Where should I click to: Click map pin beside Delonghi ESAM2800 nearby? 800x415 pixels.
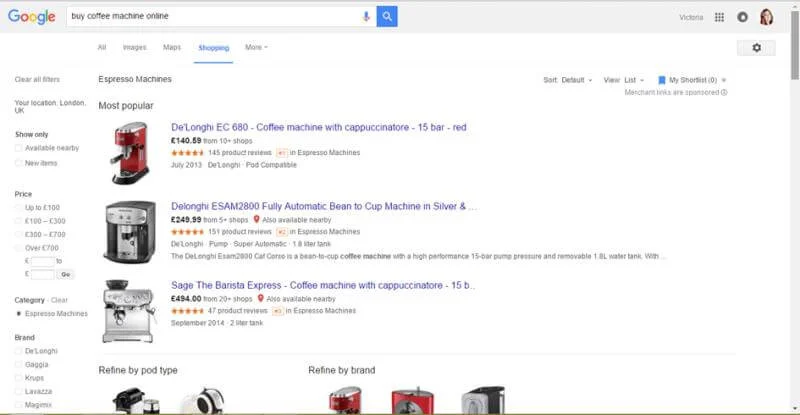(x=257, y=219)
